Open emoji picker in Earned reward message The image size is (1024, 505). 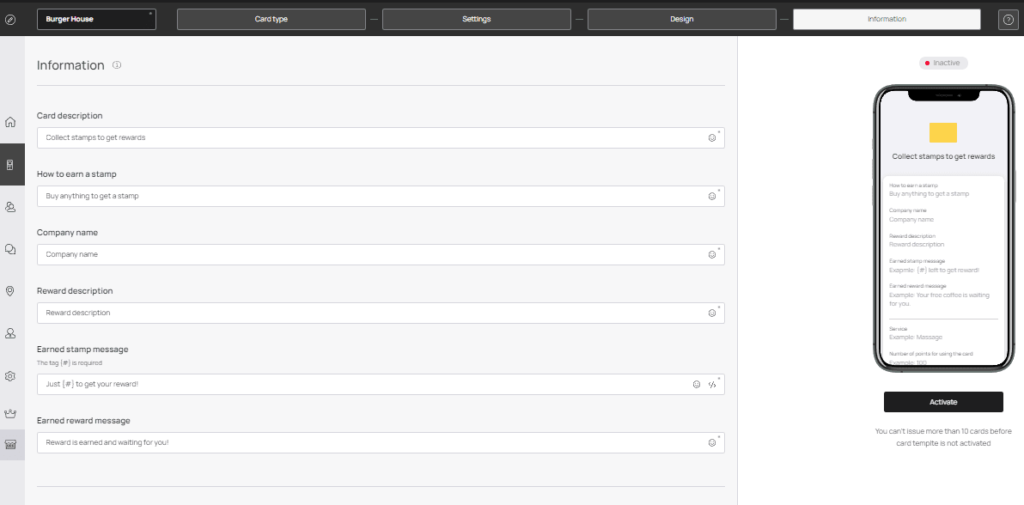712,443
